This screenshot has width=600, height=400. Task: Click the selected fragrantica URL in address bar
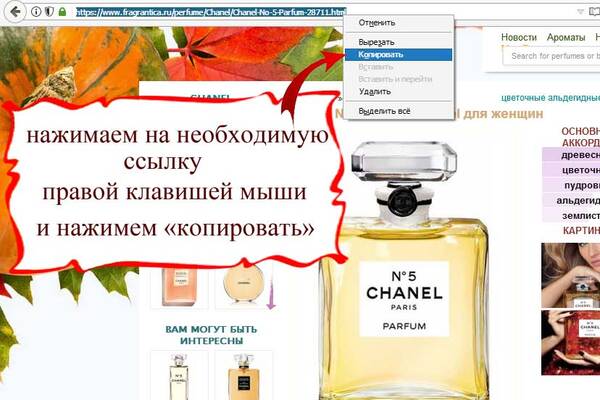click(x=210, y=12)
